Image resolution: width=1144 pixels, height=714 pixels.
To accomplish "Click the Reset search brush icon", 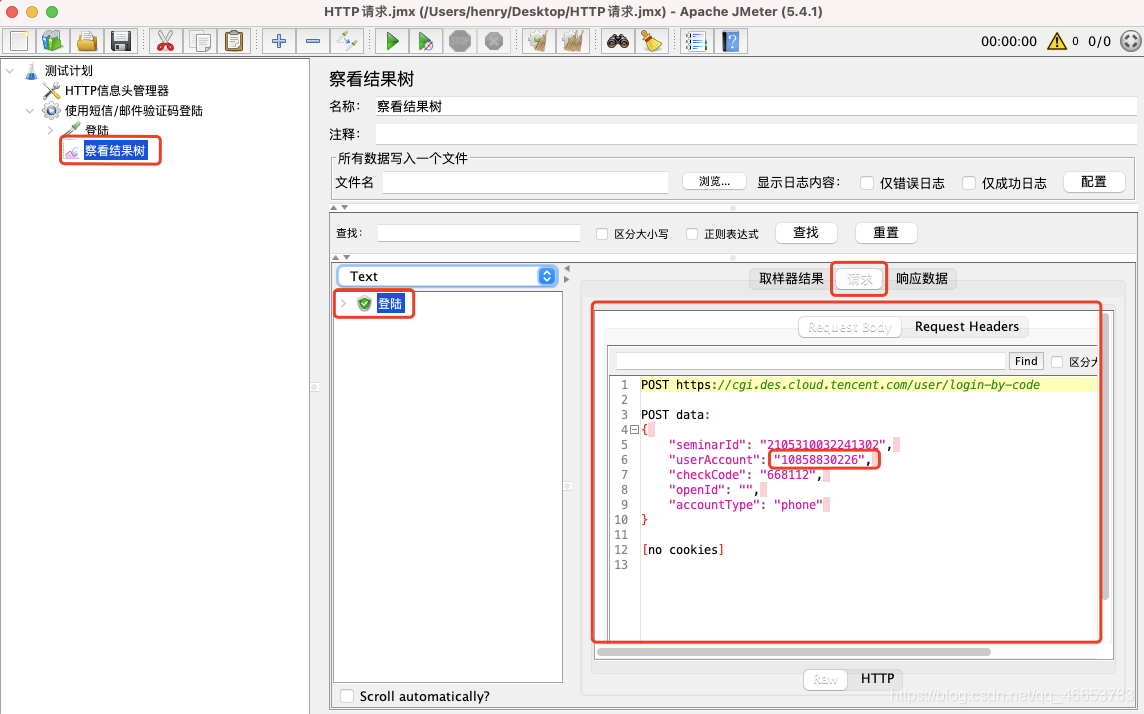I will (652, 41).
